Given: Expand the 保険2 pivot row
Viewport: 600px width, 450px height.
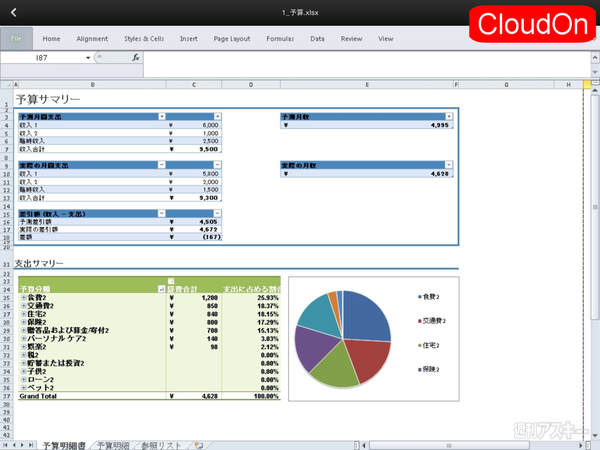Looking at the screenshot, I should 24,322.
